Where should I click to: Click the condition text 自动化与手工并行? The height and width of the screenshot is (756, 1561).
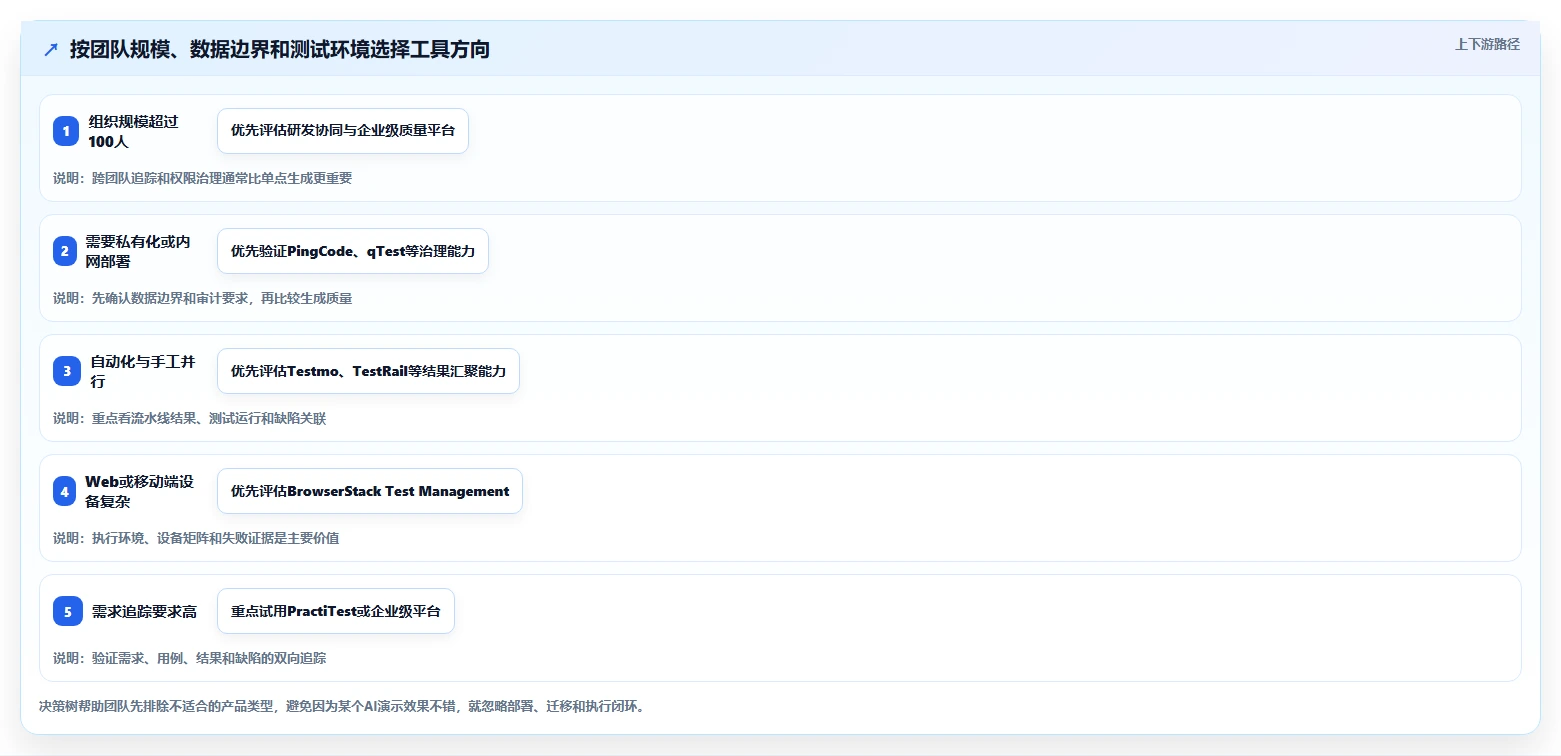[x=142, y=371]
